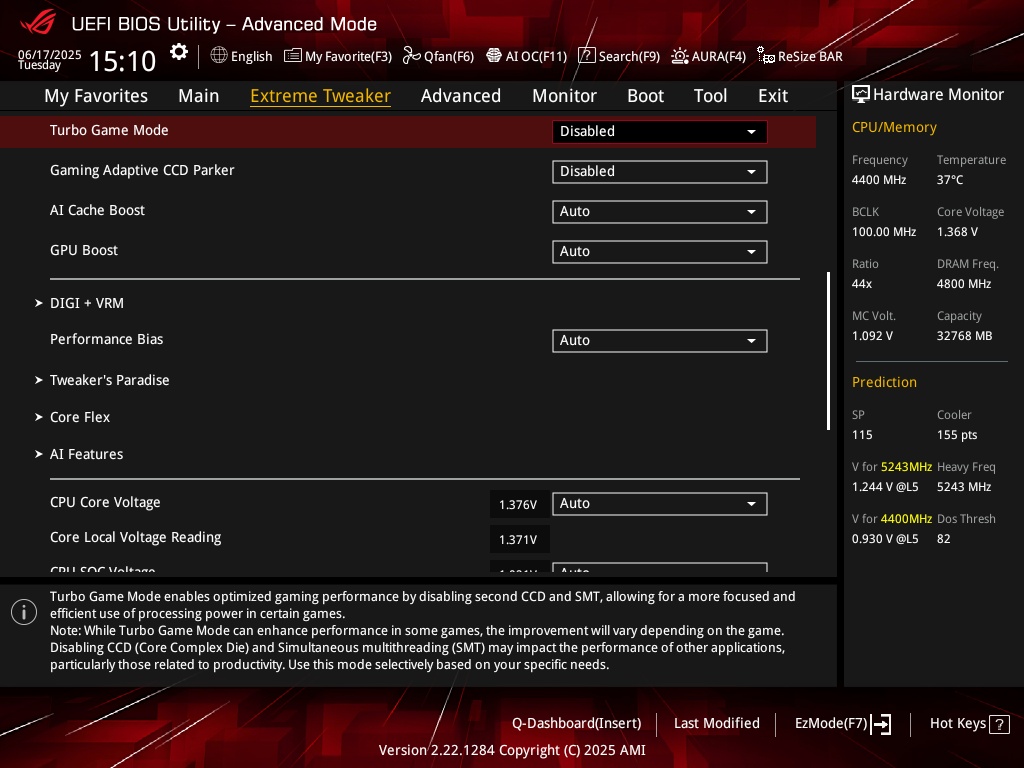Open the Turbo Game Mode dropdown
Viewport: 1024px width, 768px height.
click(660, 131)
